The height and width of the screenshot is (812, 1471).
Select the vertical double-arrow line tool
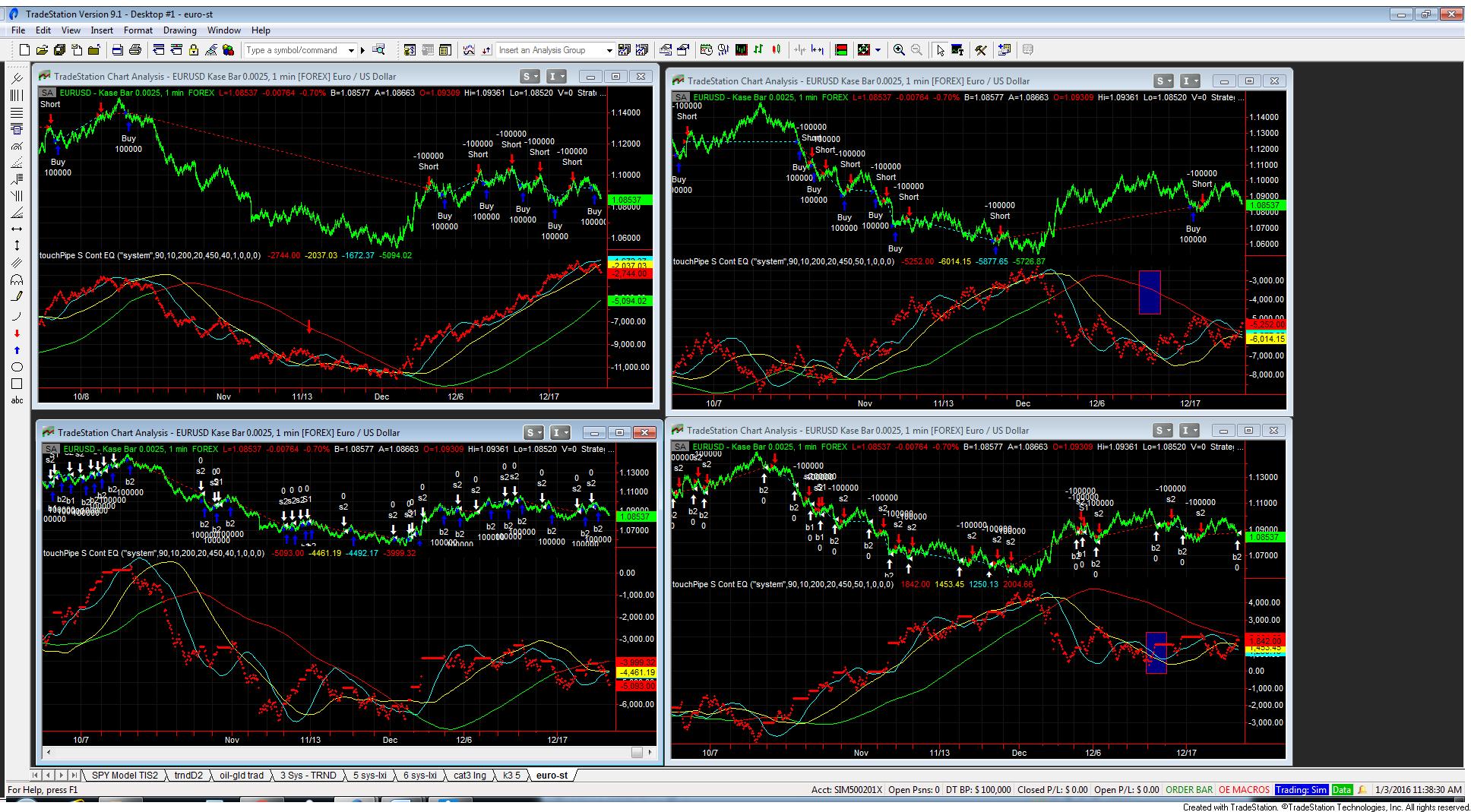click(x=17, y=245)
